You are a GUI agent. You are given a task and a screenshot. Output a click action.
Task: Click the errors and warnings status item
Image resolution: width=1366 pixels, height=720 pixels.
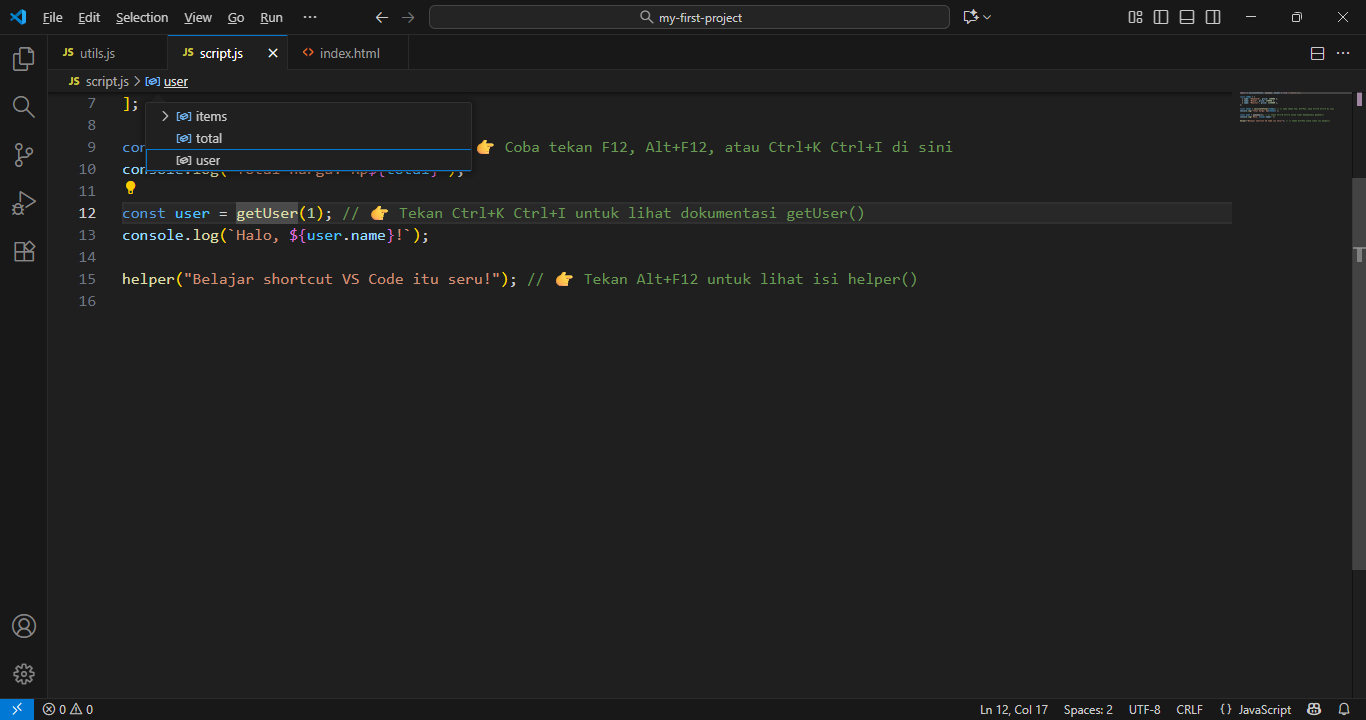(x=68, y=709)
